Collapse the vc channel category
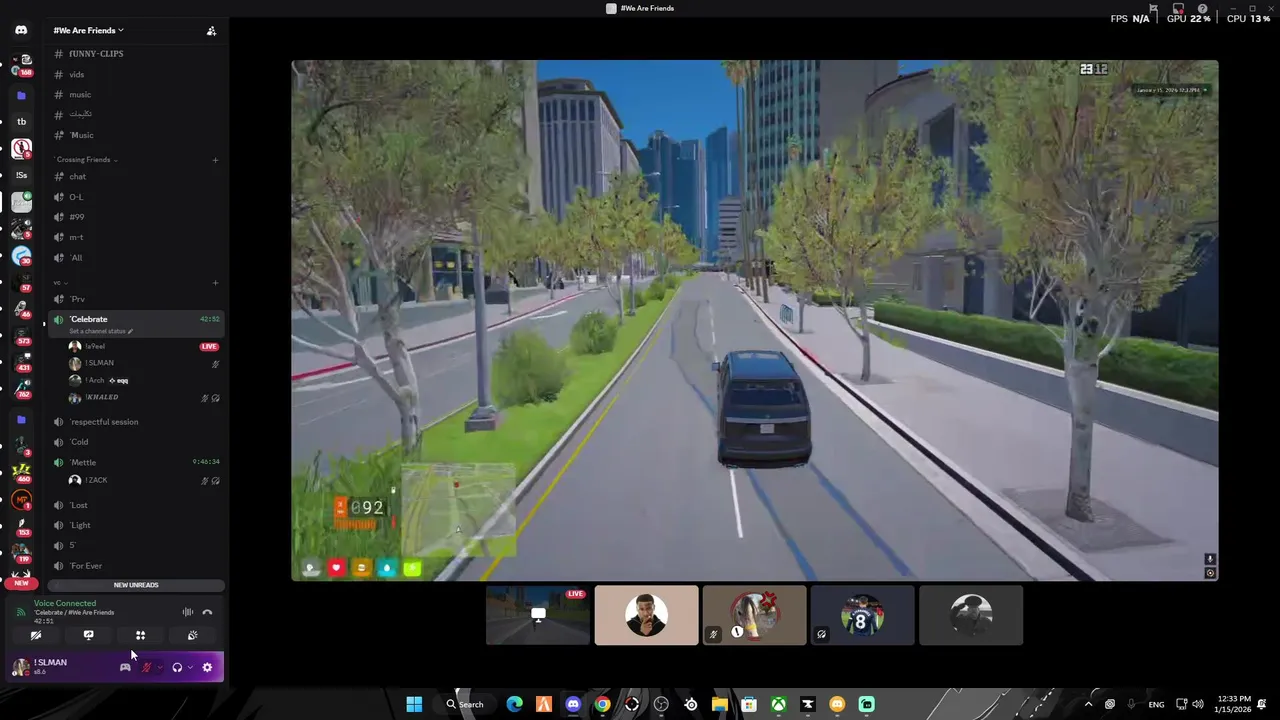This screenshot has width=1280, height=720. [x=59, y=283]
